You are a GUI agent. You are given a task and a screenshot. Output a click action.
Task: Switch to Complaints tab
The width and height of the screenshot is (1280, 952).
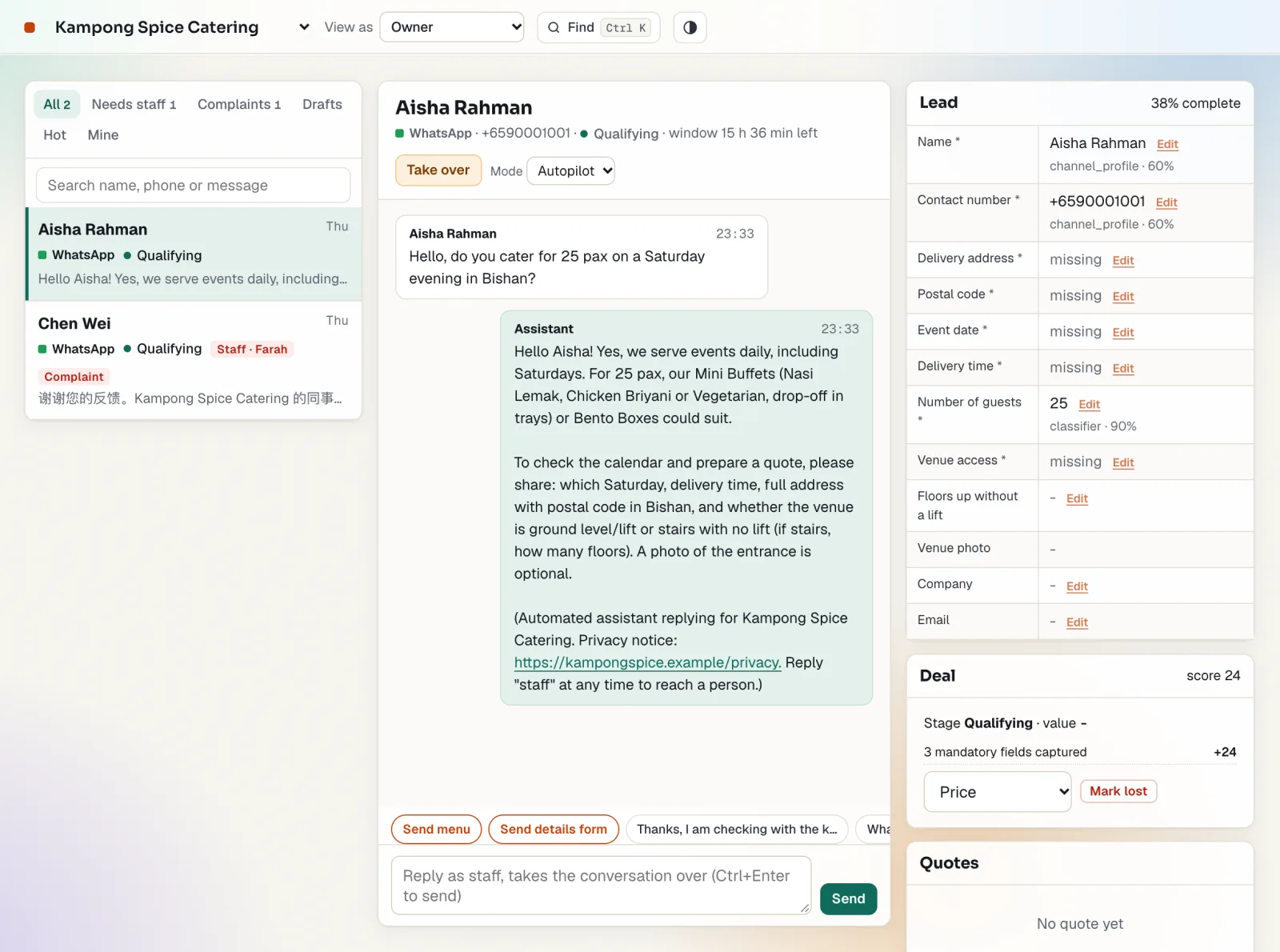[239, 104]
